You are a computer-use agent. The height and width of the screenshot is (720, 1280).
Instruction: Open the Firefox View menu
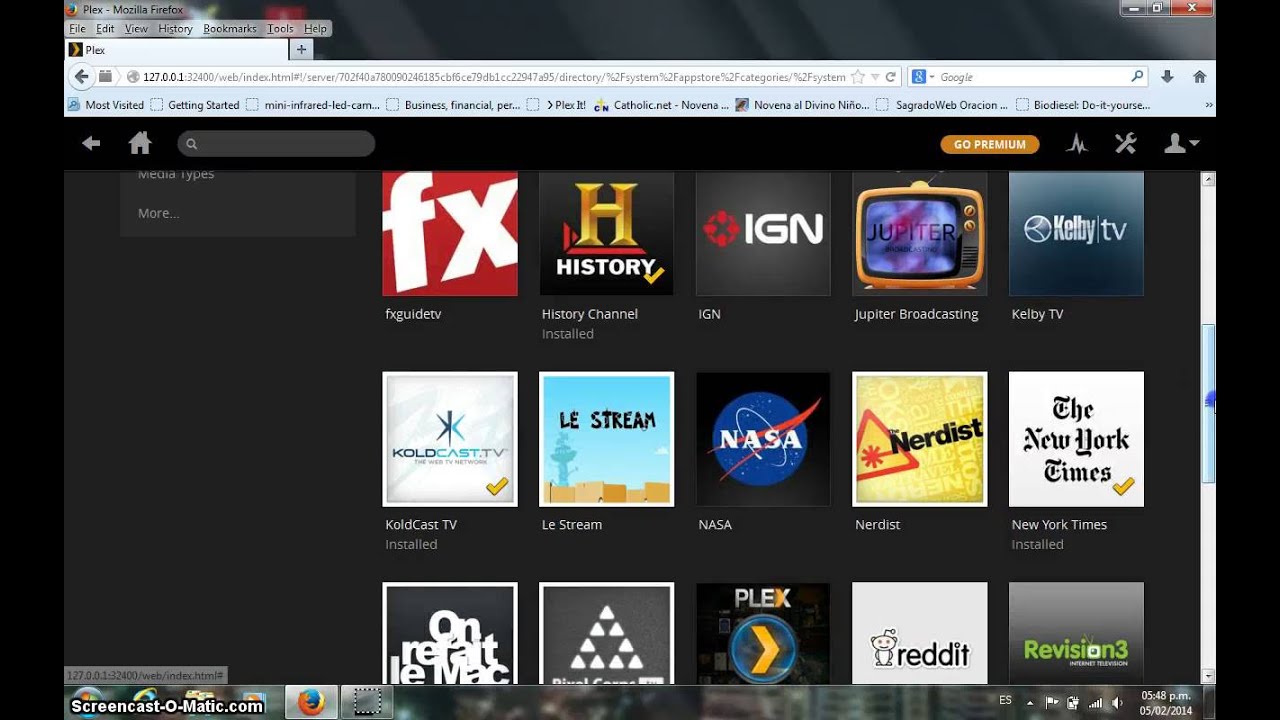(136, 29)
